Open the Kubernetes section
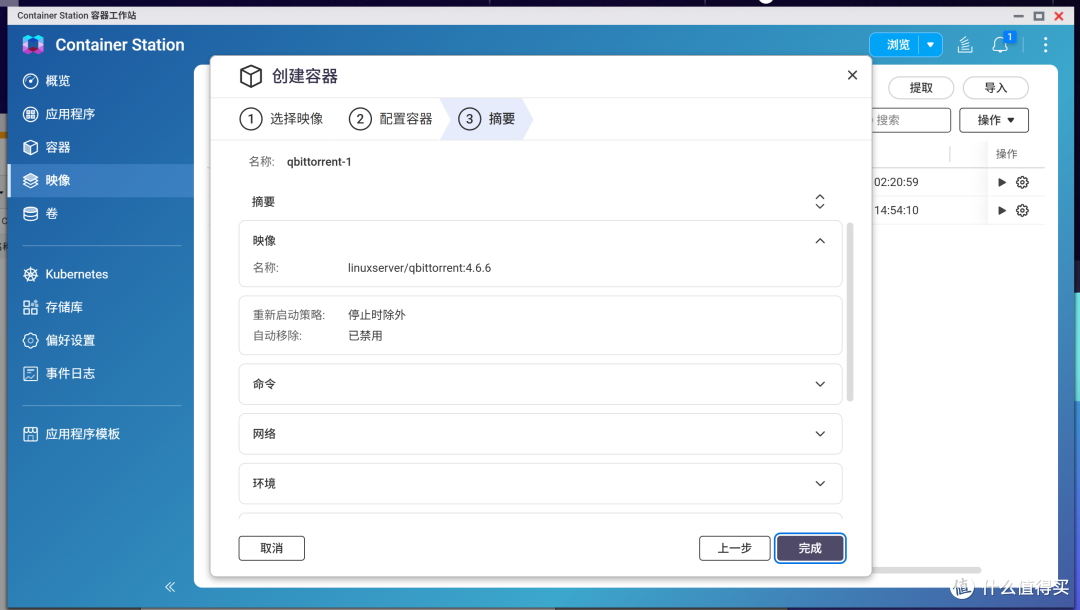1080x610 pixels. click(x=101, y=274)
